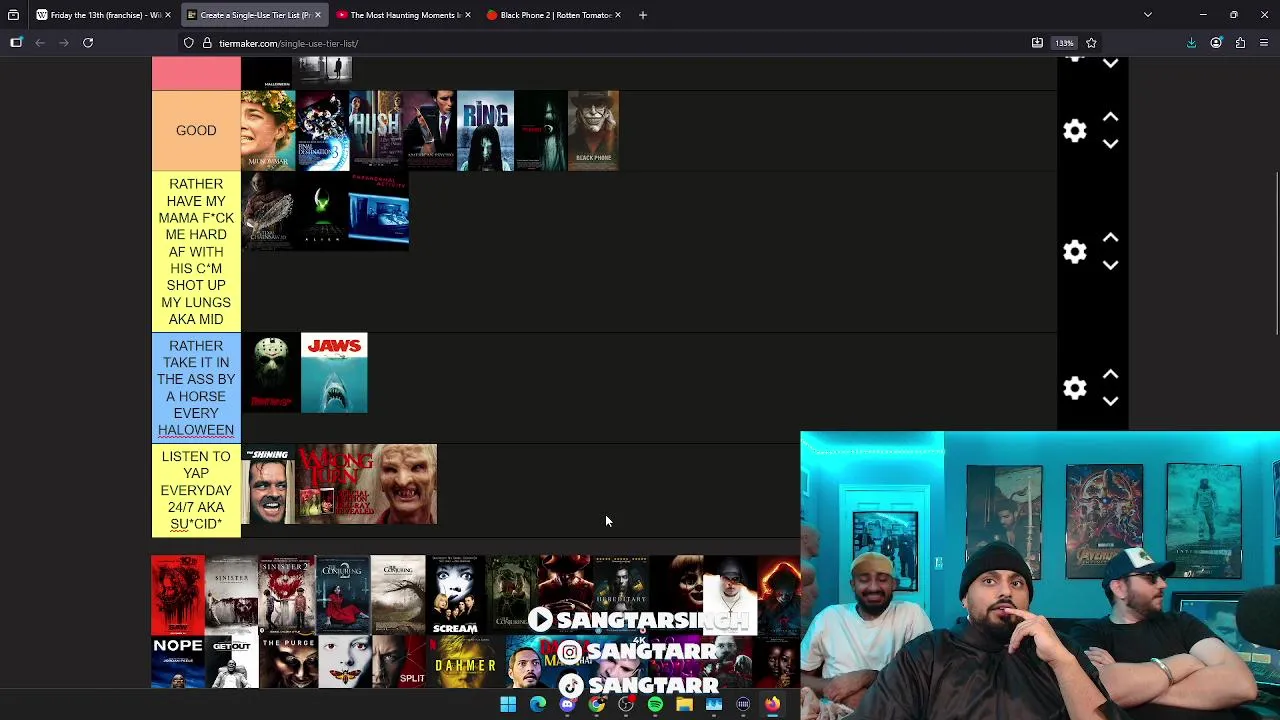Move the HALLOWEEN tier row up
Image resolution: width=1280 pixels, height=720 pixels.
[1110, 375]
